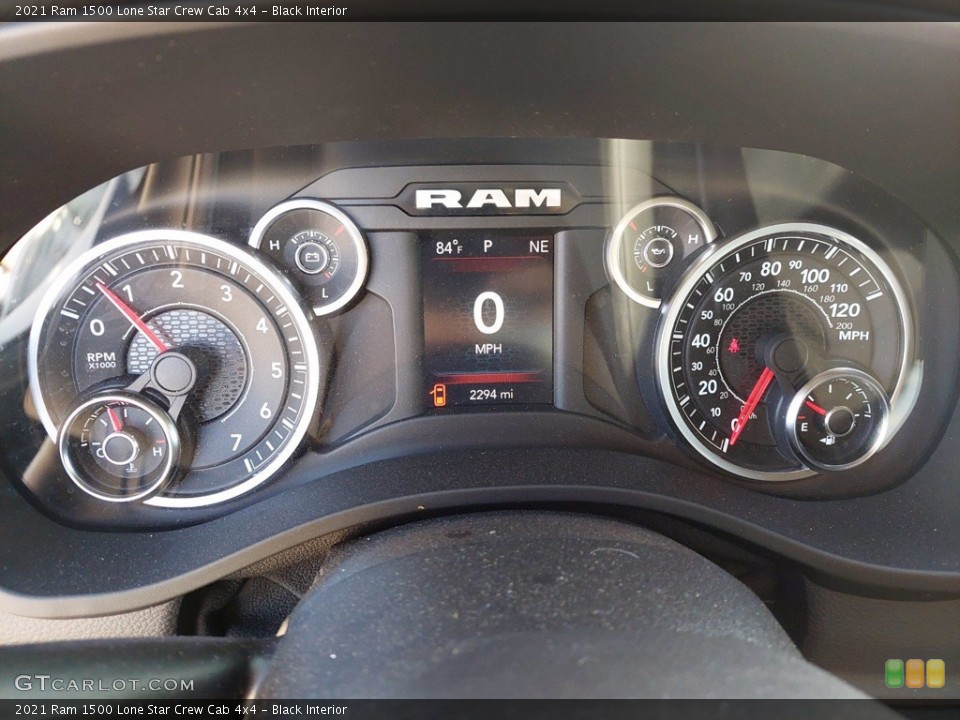
Task: Click the E mark on fuel gauge
Action: [x=804, y=427]
